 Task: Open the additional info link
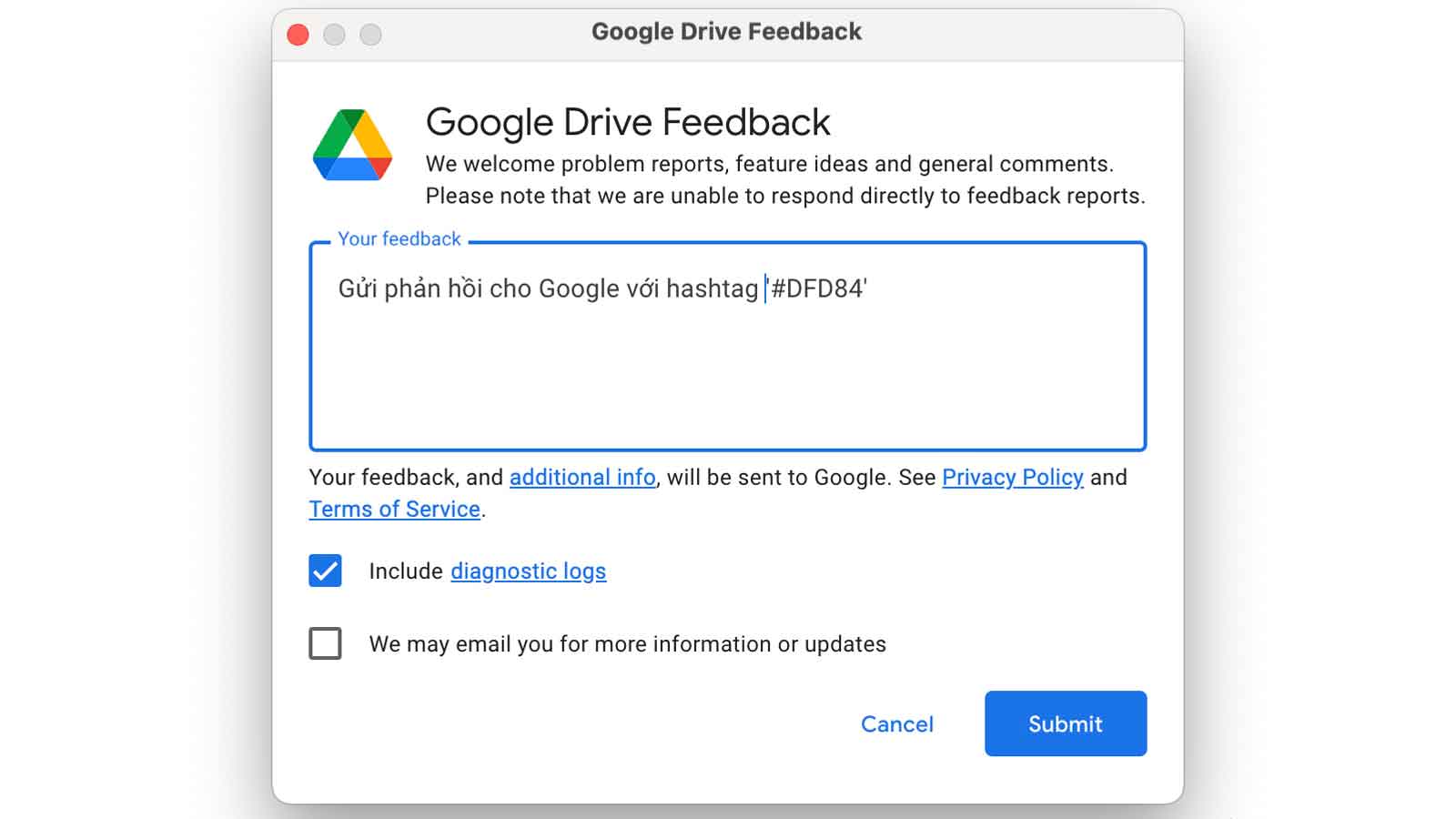582,478
